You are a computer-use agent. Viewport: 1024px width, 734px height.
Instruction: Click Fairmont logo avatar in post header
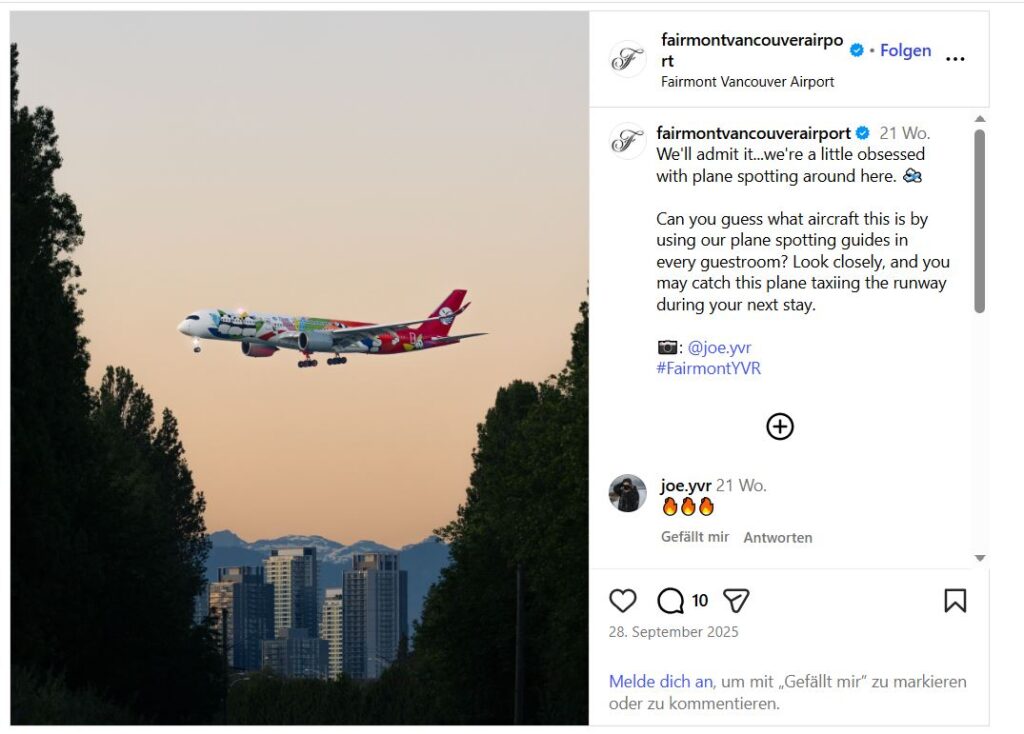point(628,59)
